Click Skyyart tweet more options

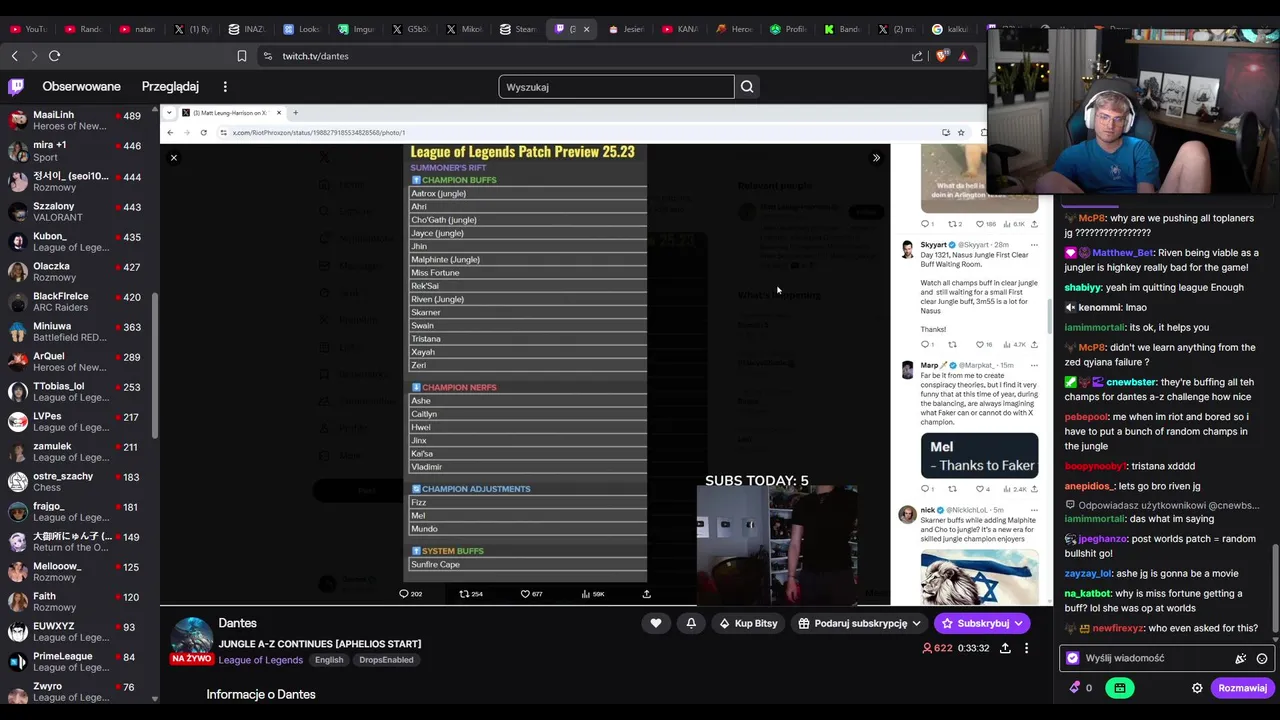tap(1033, 244)
